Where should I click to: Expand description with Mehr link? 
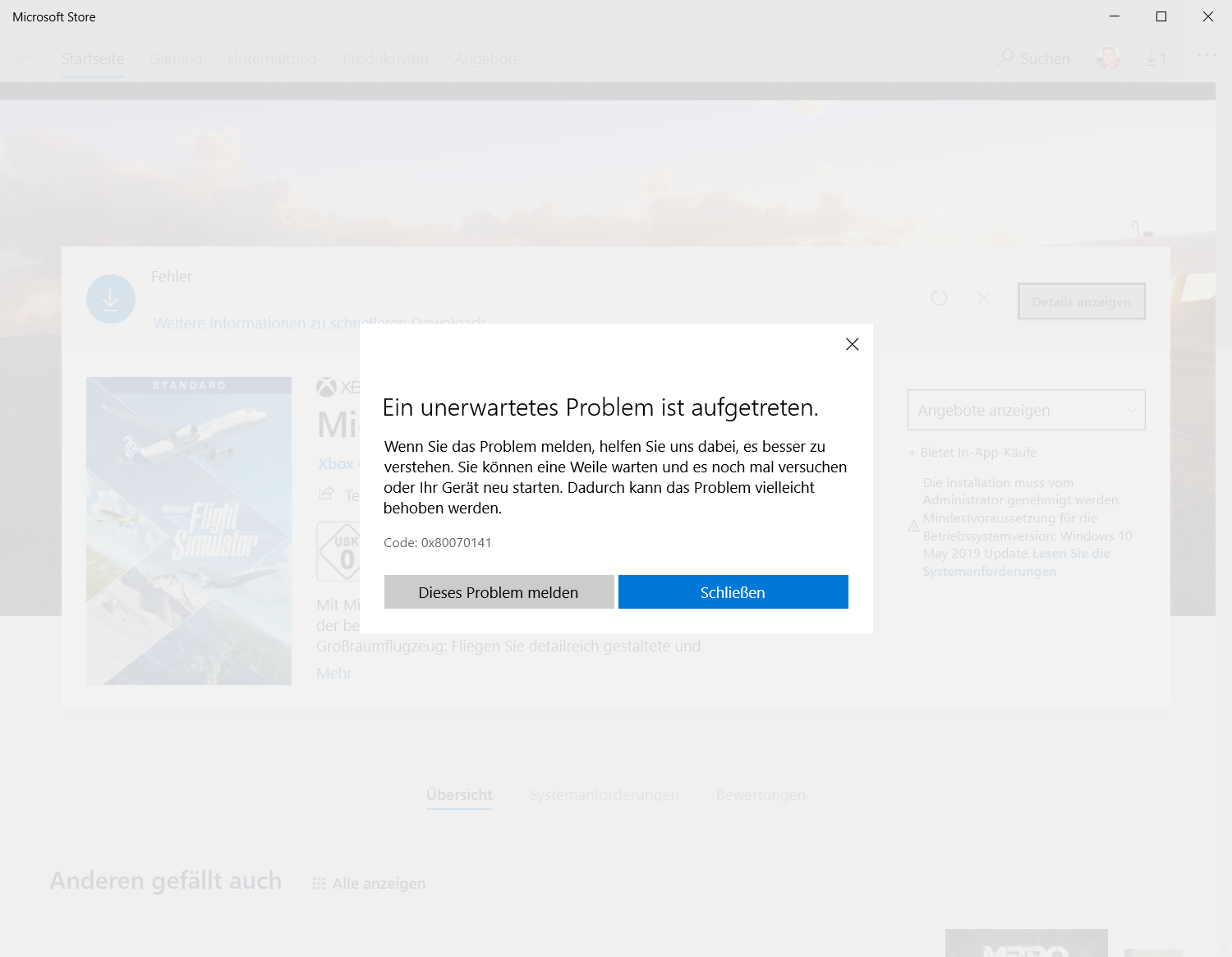pyautogui.click(x=334, y=674)
